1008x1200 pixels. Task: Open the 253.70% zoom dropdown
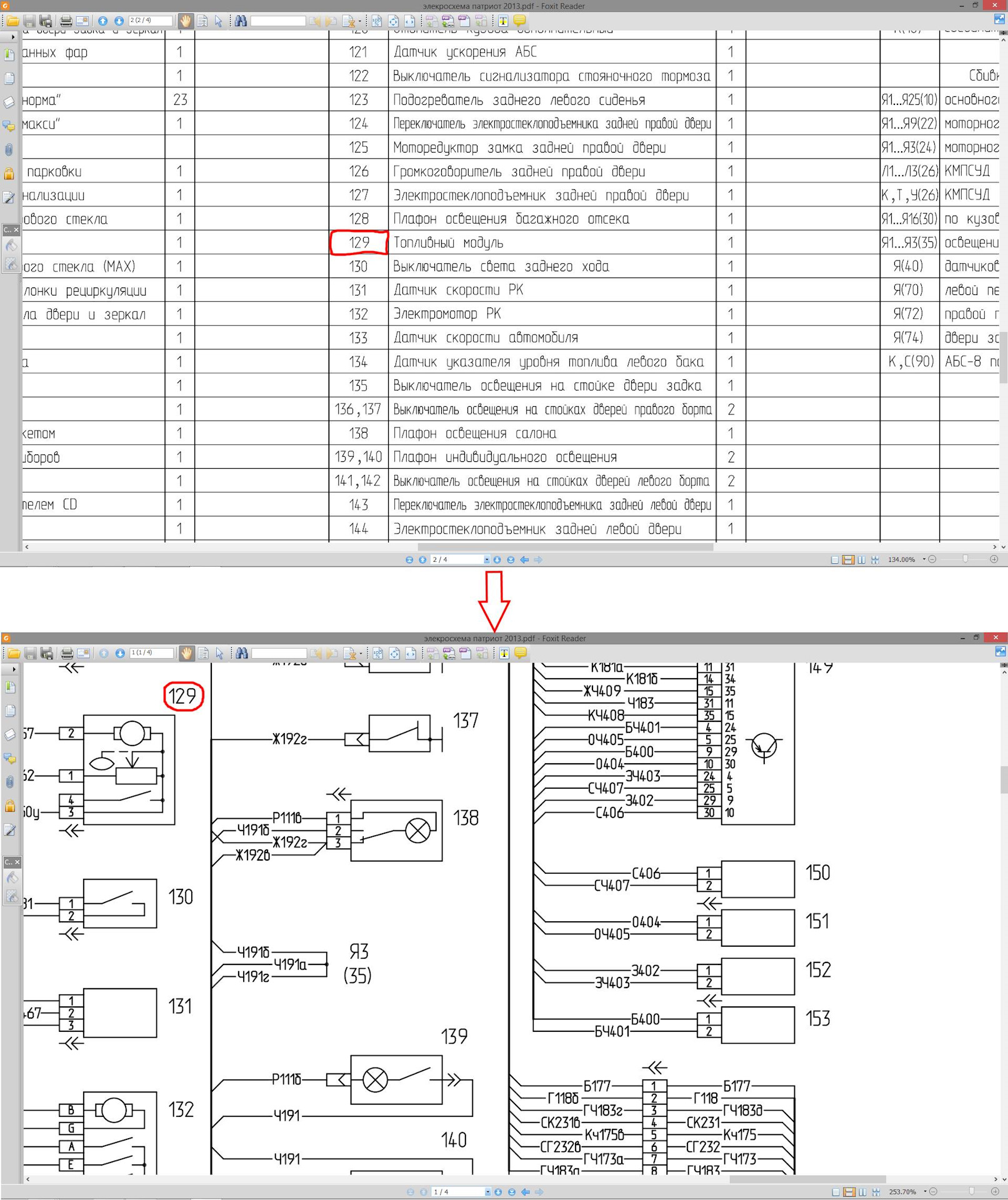(x=925, y=1191)
